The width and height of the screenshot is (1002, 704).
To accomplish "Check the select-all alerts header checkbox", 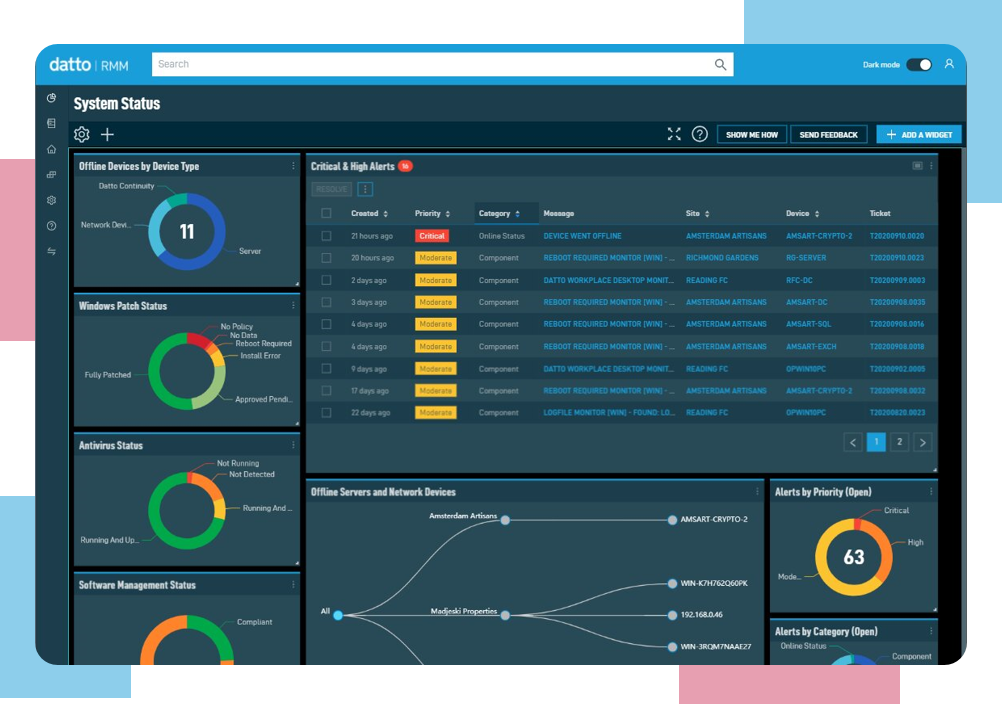I will pos(326,213).
